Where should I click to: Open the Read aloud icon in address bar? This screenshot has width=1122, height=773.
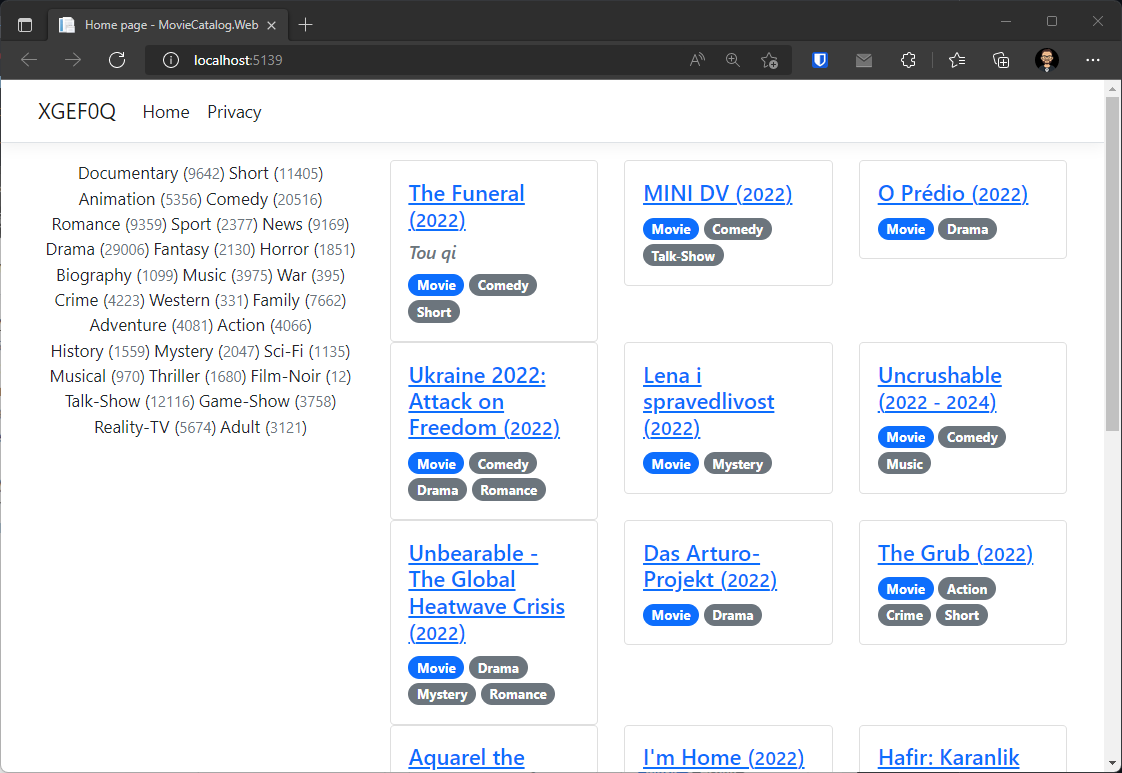697,60
